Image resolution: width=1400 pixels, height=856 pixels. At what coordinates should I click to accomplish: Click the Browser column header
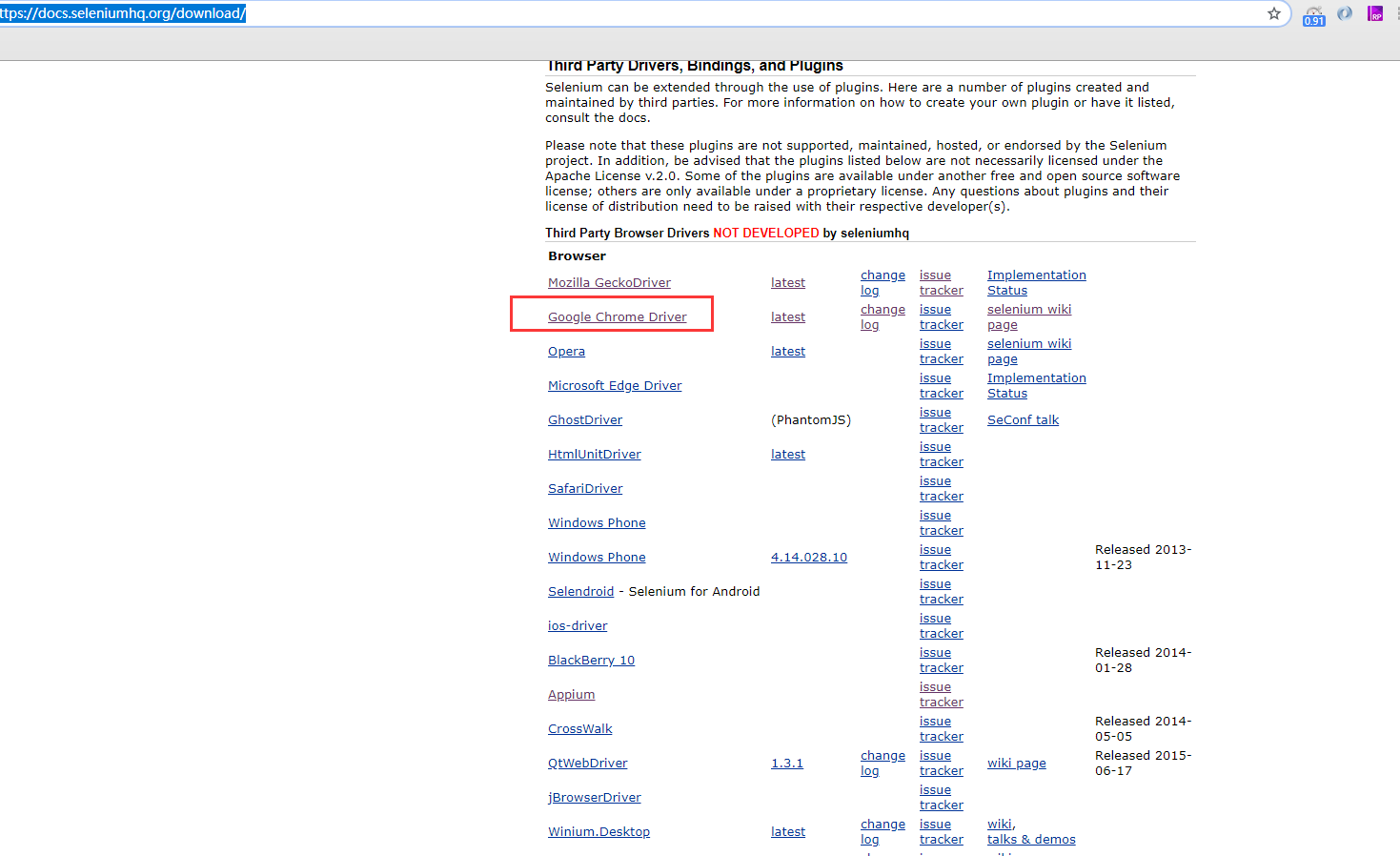[577, 255]
